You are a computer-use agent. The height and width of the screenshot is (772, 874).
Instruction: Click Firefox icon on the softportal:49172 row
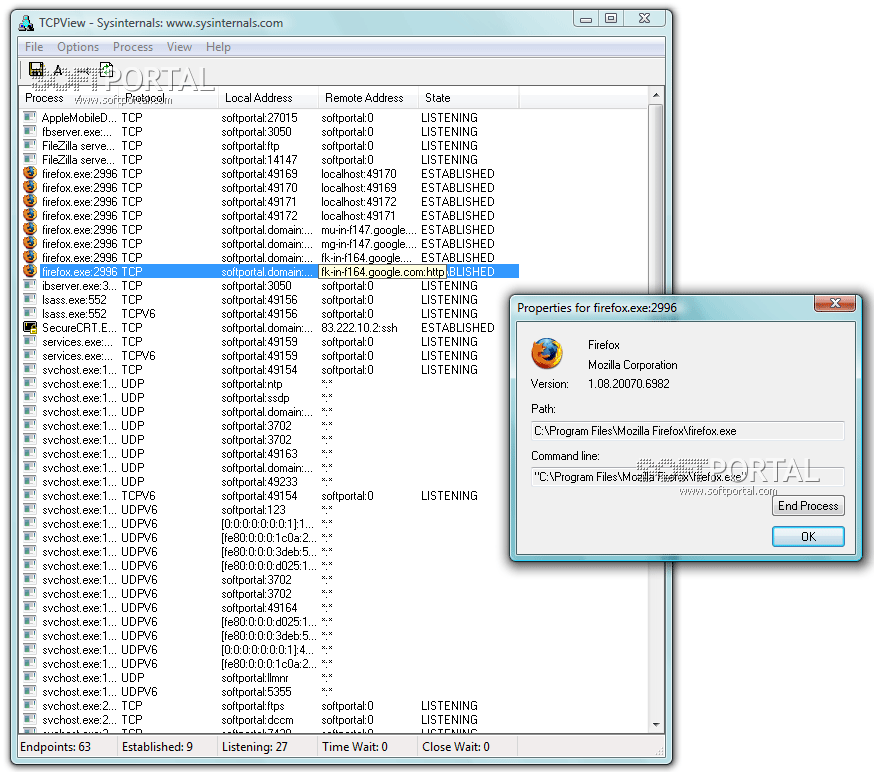coord(30,215)
